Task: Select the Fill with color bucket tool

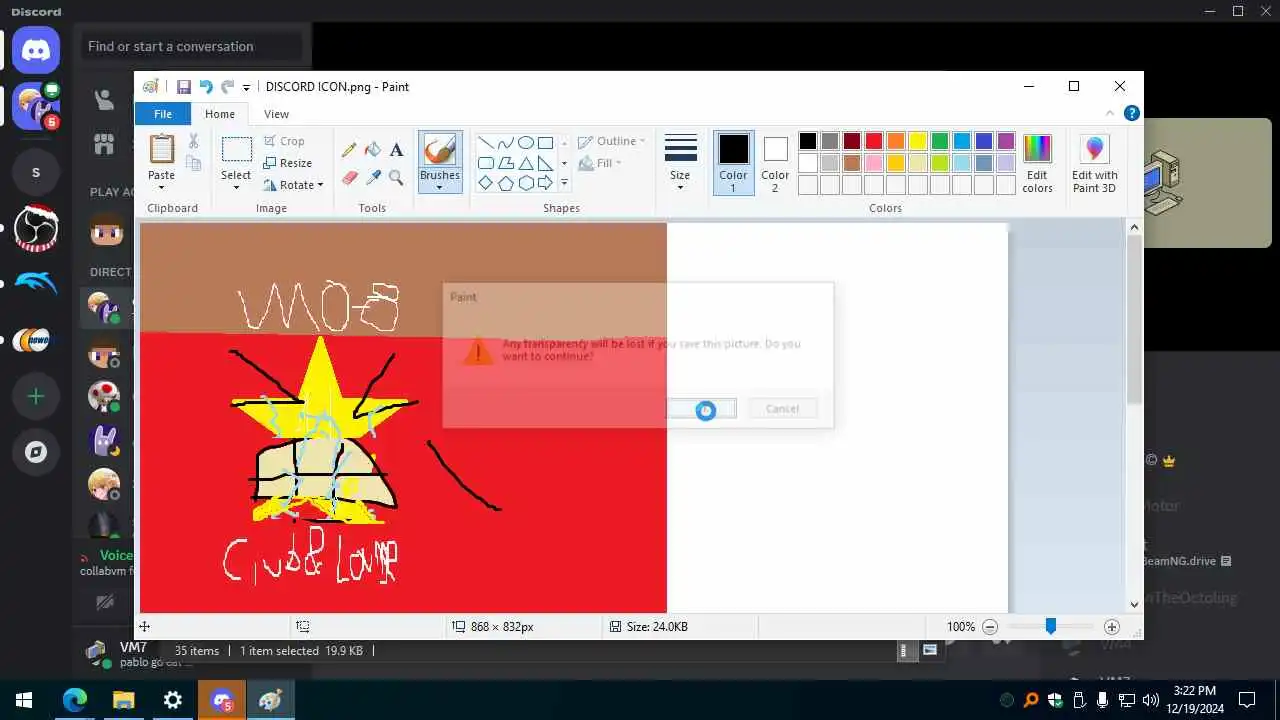Action: point(372,150)
